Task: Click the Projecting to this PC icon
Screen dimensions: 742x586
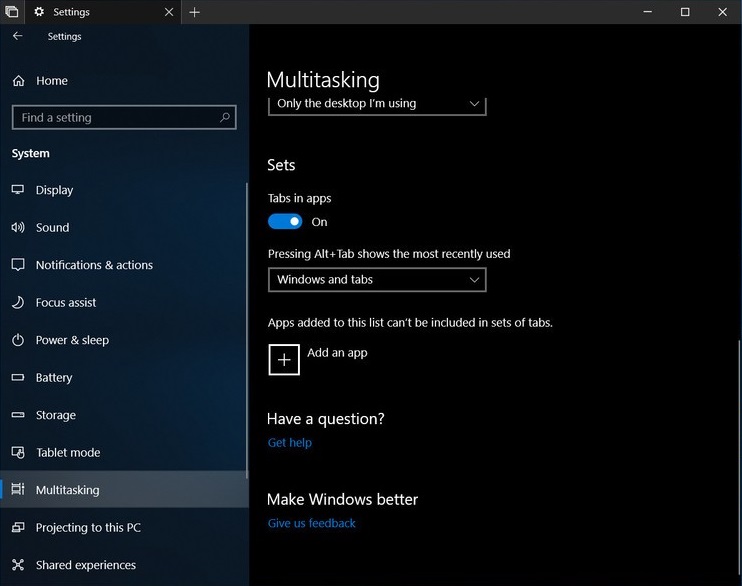Action: pos(18,527)
